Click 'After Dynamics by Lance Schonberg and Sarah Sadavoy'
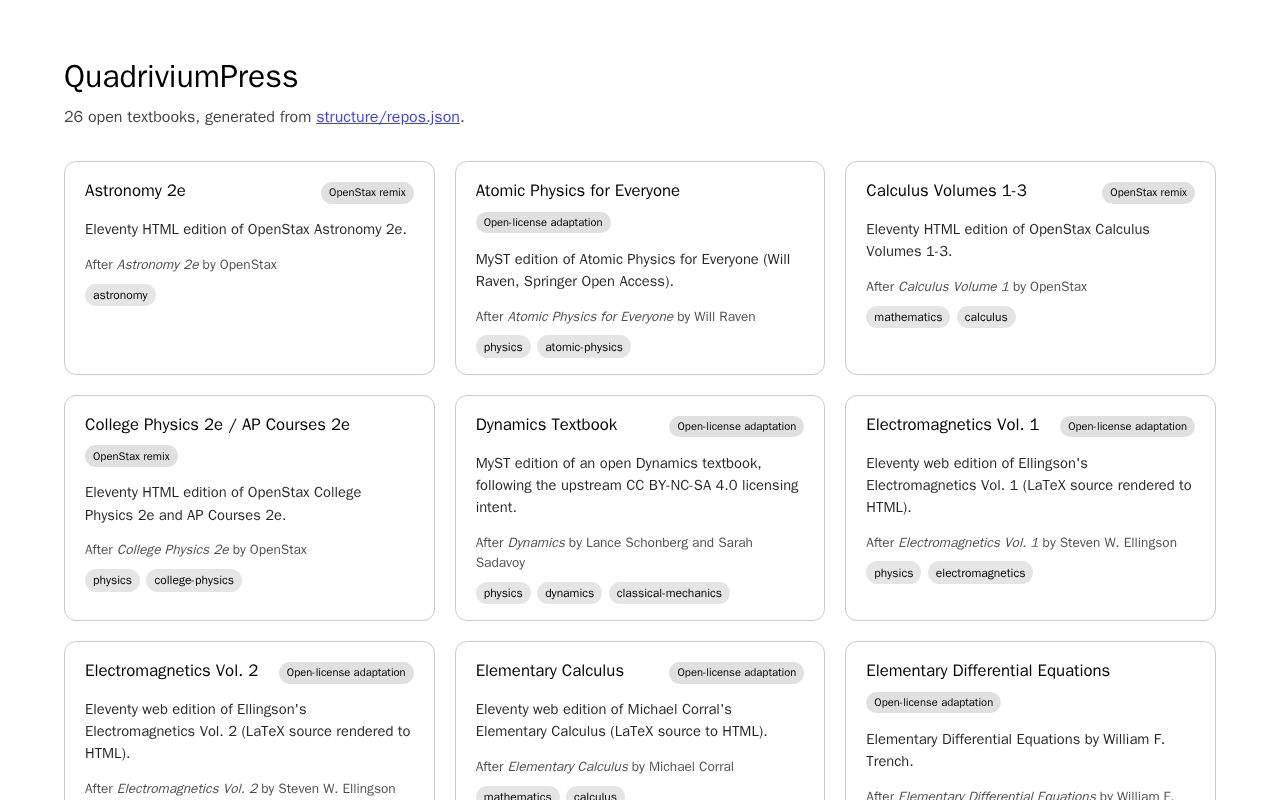This screenshot has height=800, width=1280. pos(614,553)
